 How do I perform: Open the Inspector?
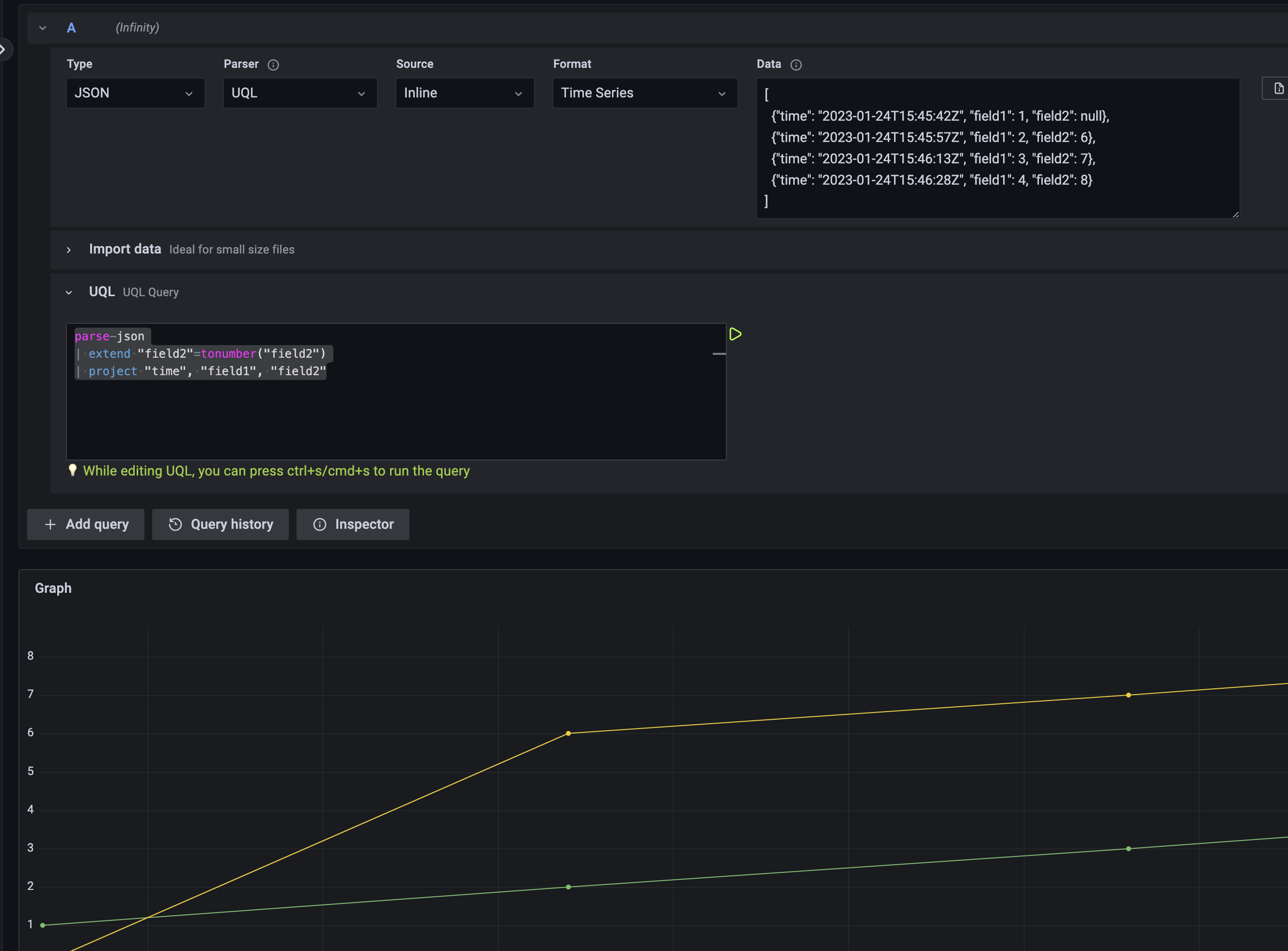[353, 524]
